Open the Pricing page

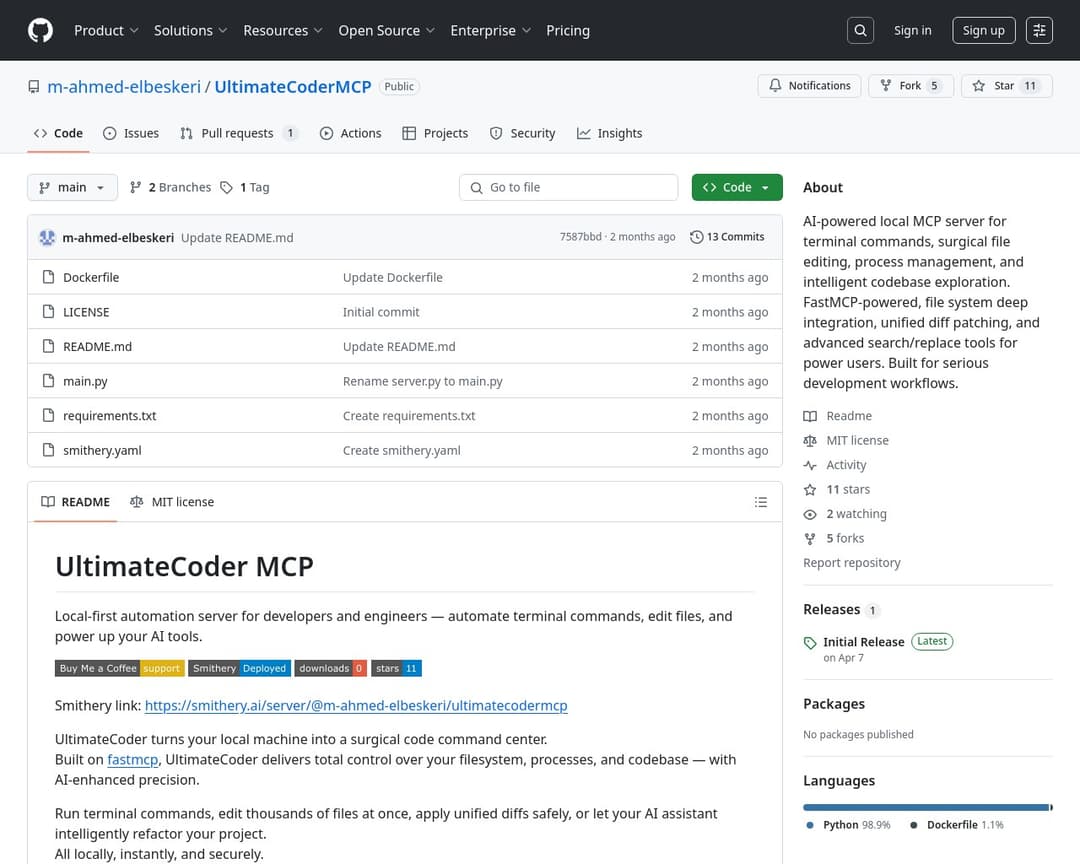coord(568,30)
